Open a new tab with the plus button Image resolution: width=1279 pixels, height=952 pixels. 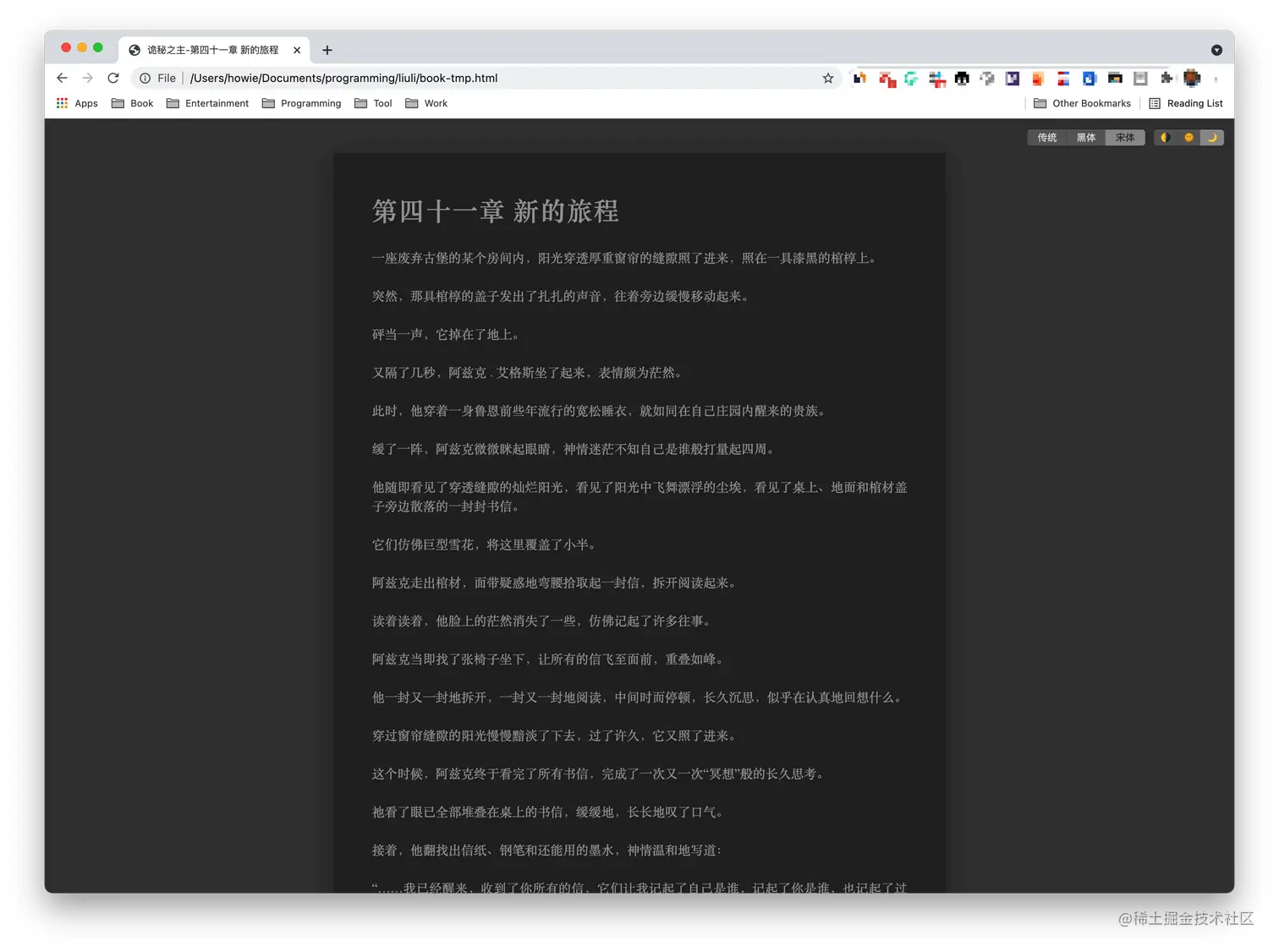(x=327, y=50)
